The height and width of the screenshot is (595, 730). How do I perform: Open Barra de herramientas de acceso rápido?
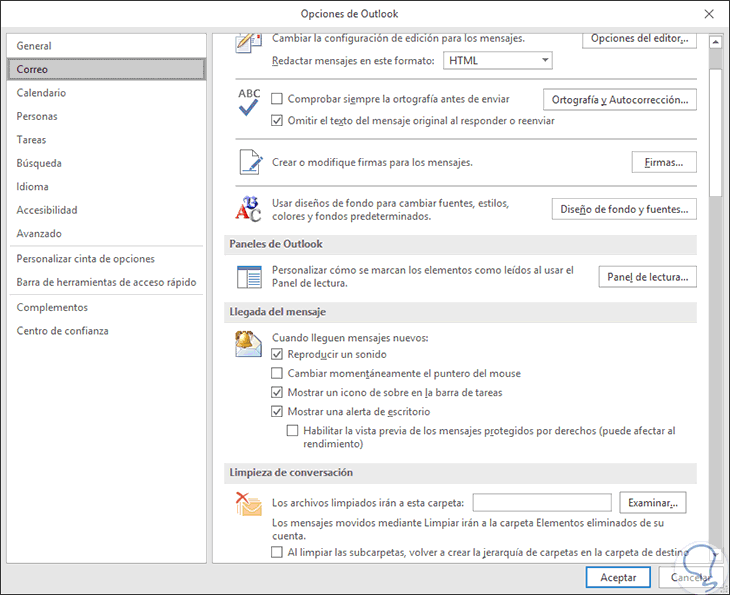click(106, 282)
